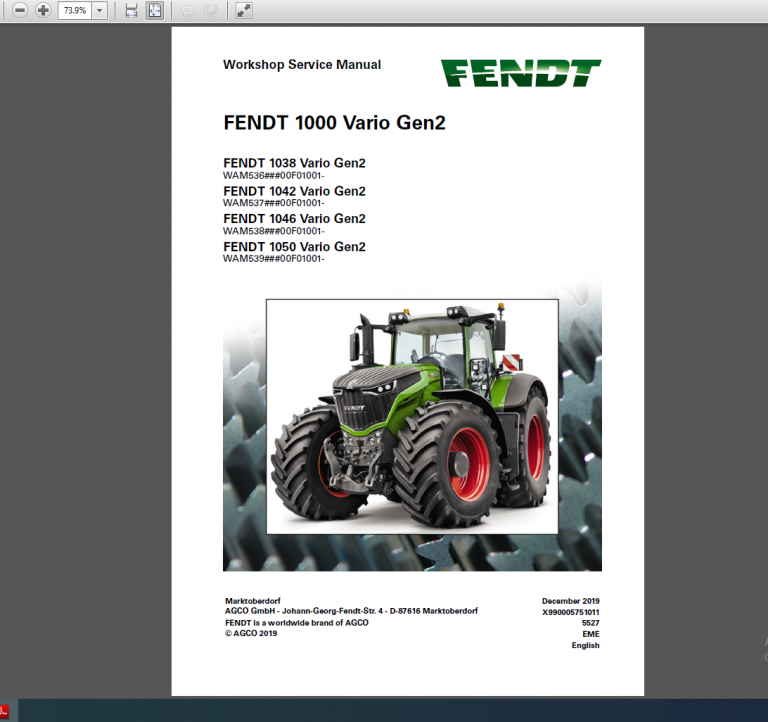
Task: Click the 'FENDT 1000 Vario Gen2' title
Action: click(335, 122)
